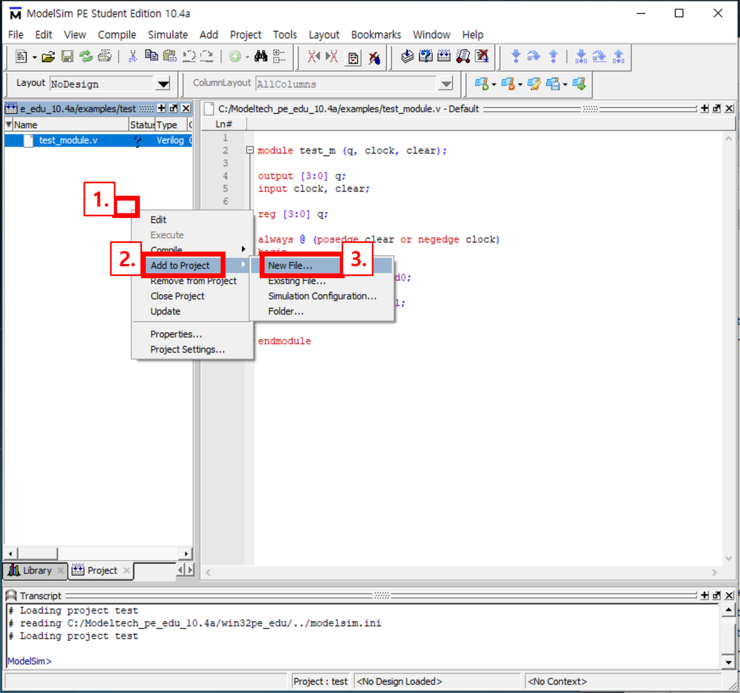Screen dimensions: 740x693
Task: Zoom the project pane with plus button
Action: tap(161, 109)
